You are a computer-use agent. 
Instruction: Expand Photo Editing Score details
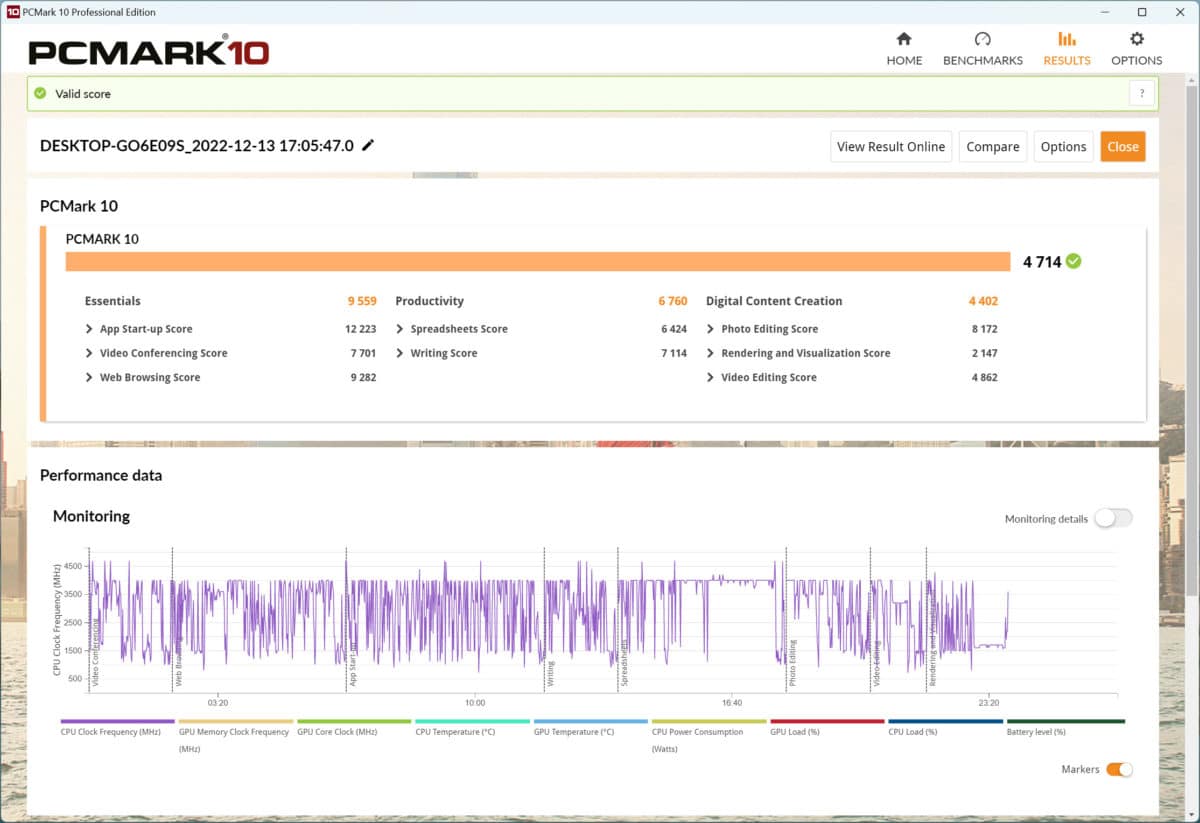pos(711,329)
